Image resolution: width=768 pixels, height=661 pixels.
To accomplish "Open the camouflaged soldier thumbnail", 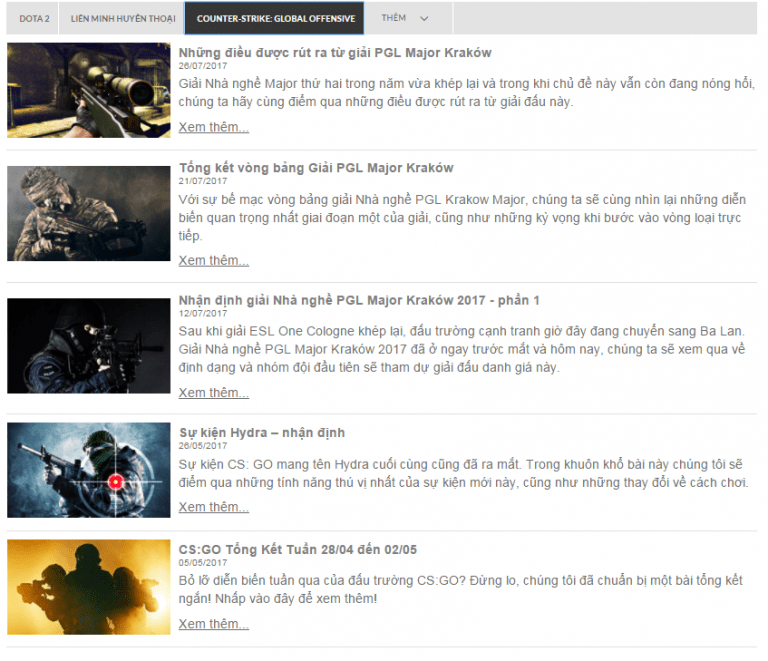I will click(x=89, y=213).
